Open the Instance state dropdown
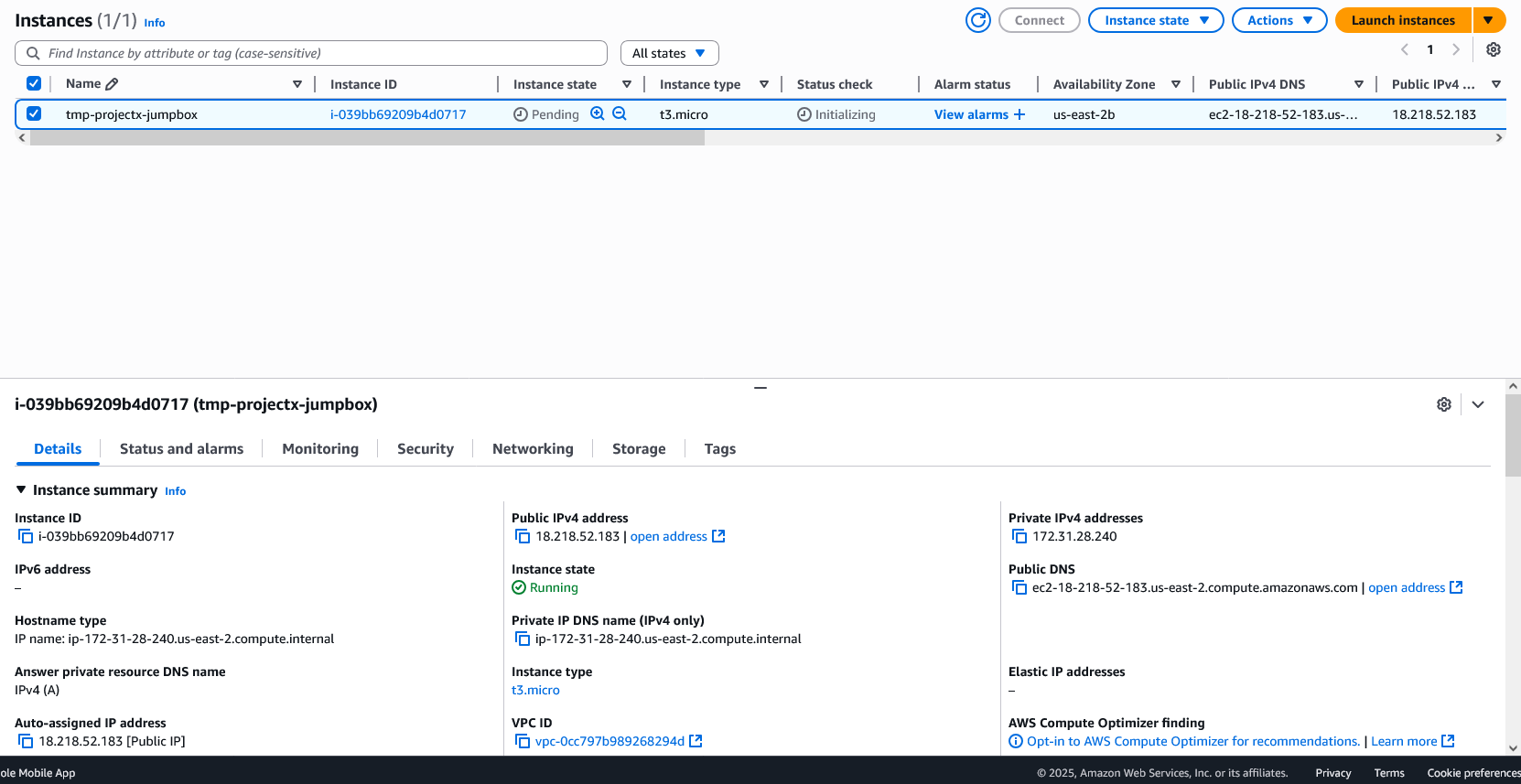This screenshot has height=784, width=1521. [x=1155, y=20]
